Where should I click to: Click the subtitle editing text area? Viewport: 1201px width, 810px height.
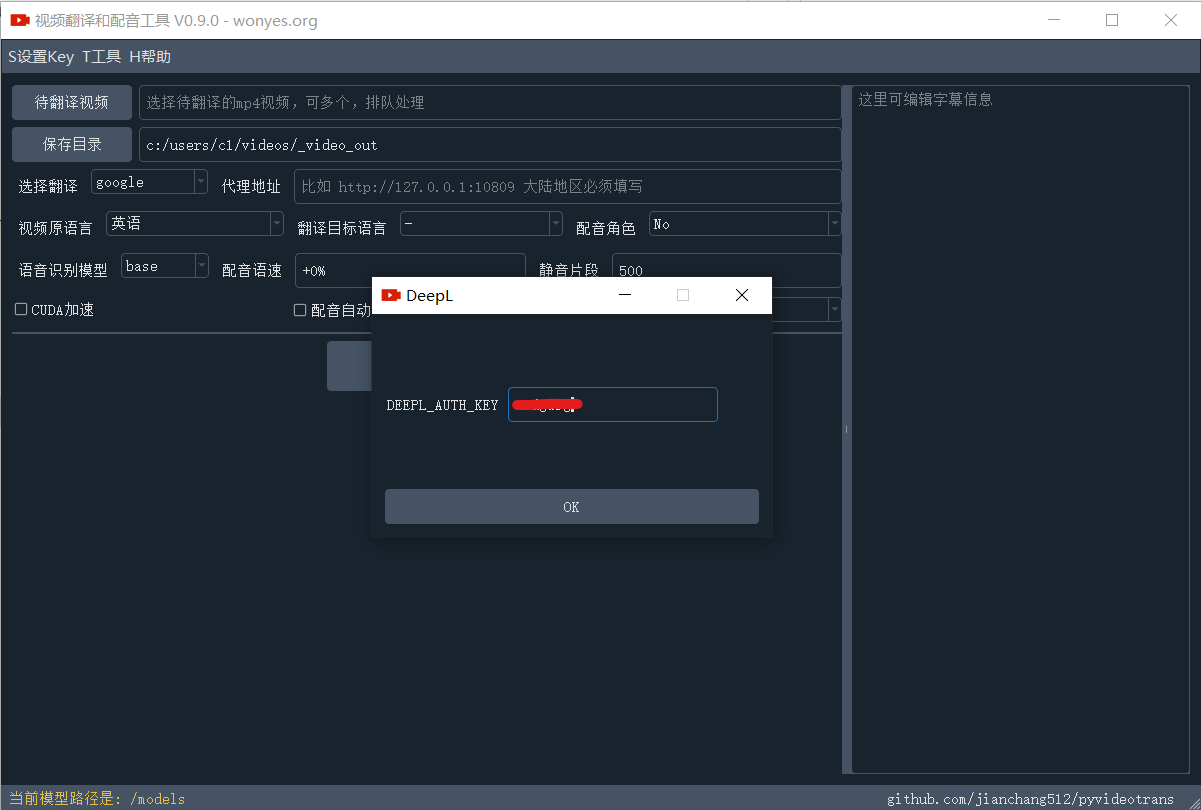tap(1020, 429)
